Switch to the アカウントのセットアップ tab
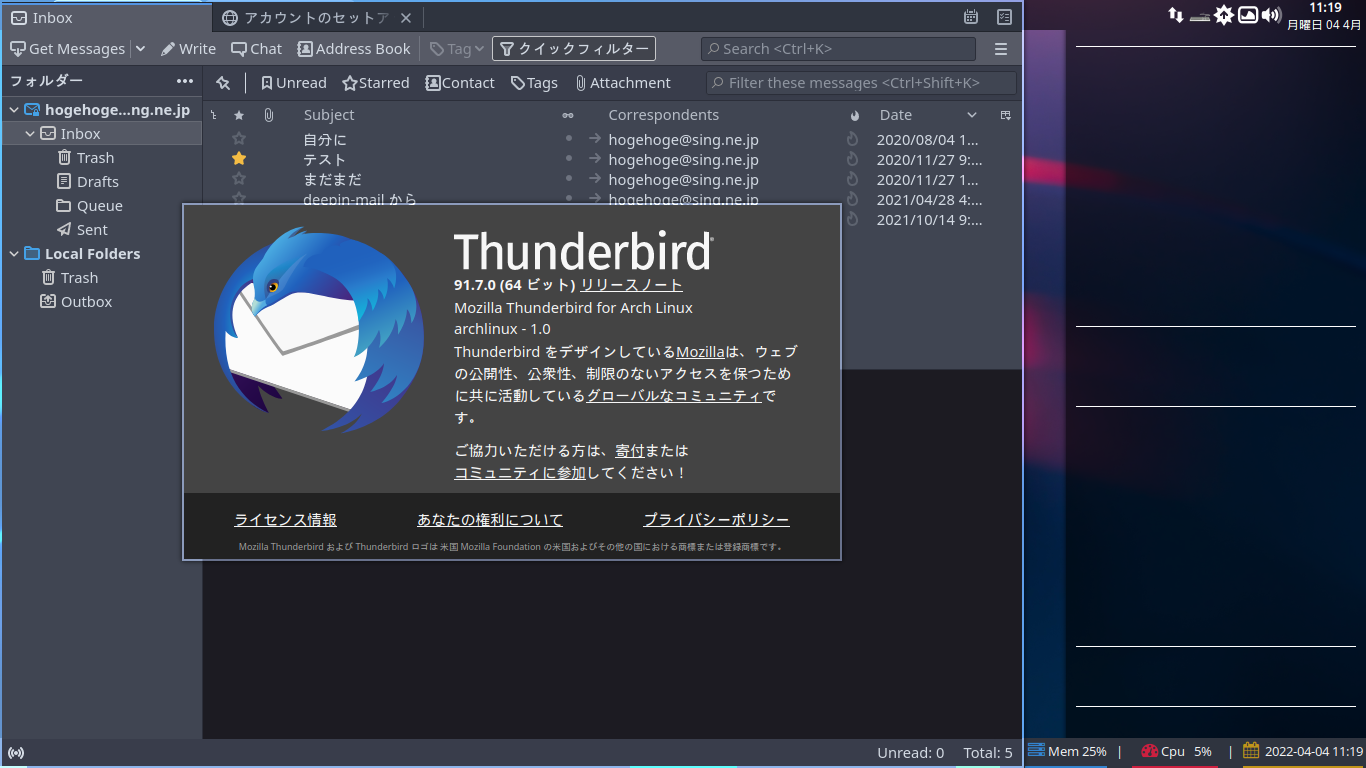This screenshot has width=1366, height=768. [x=316, y=17]
